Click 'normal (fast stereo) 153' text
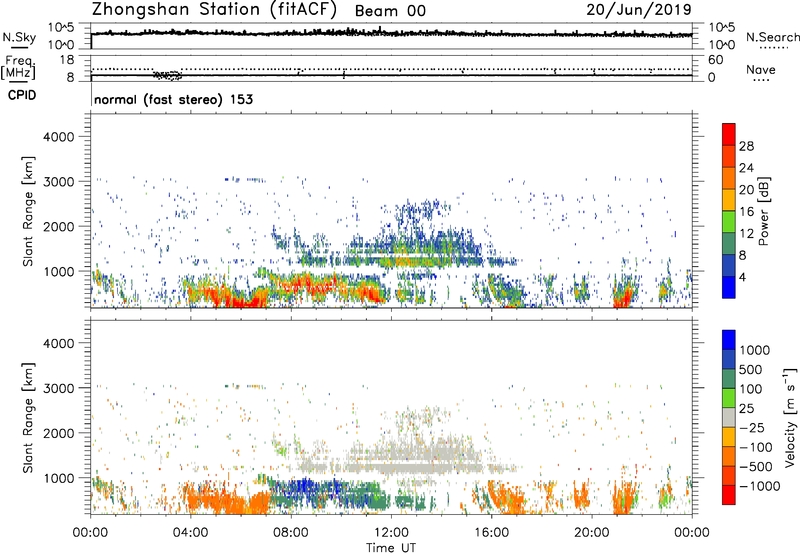 [173, 99]
